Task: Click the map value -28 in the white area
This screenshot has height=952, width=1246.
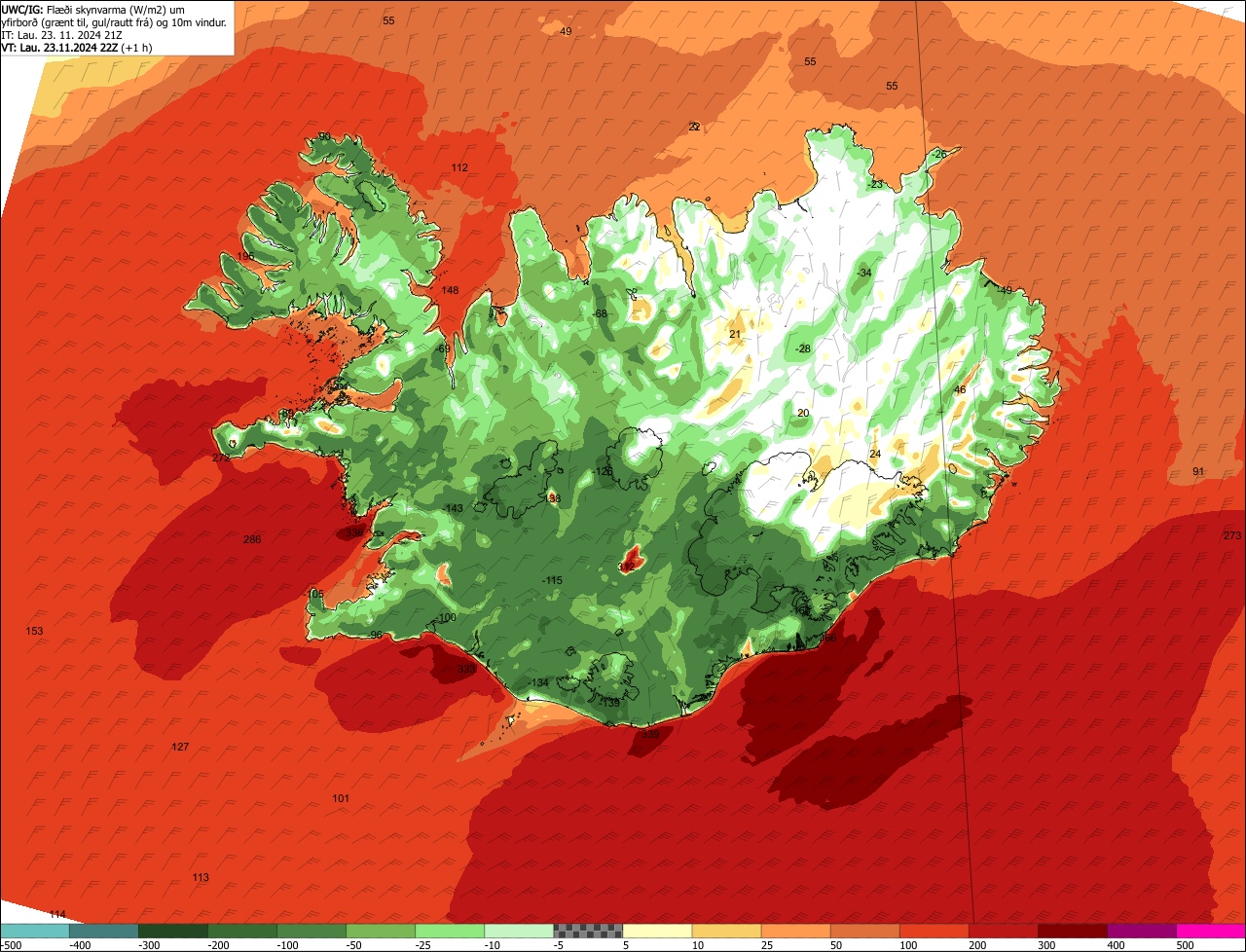Action: coord(803,348)
